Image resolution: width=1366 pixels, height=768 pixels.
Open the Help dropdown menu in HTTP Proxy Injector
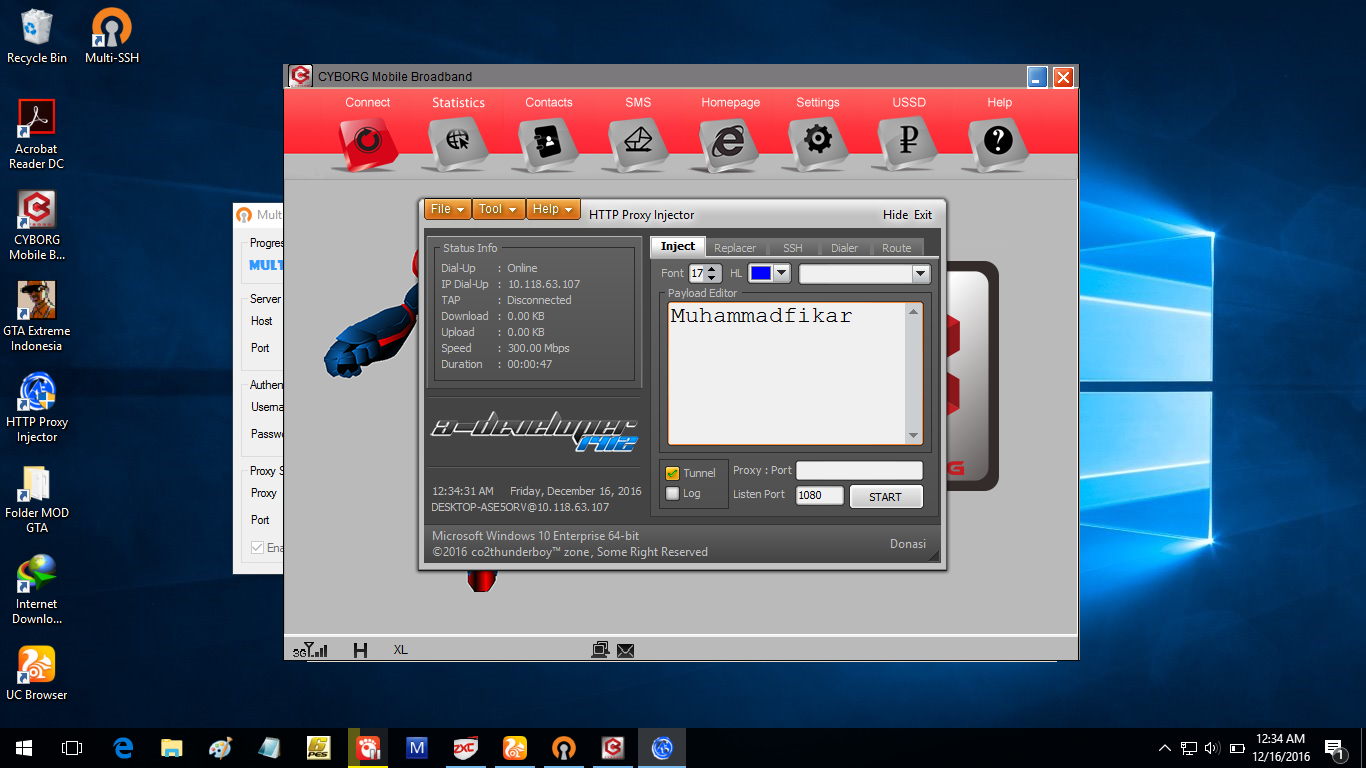(x=553, y=209)
